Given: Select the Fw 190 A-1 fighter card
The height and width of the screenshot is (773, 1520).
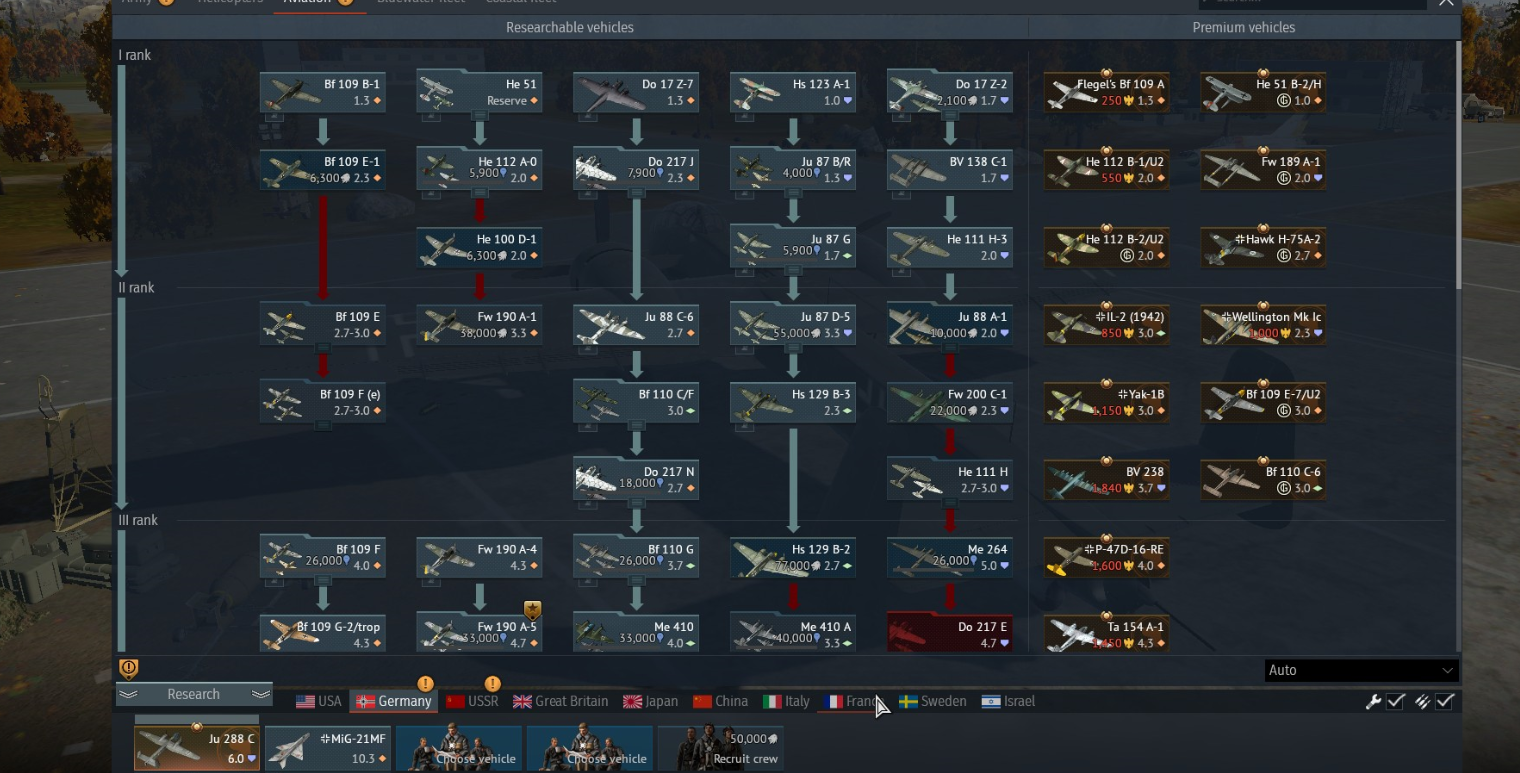Looking at the screenshot, I should [479, 325].
